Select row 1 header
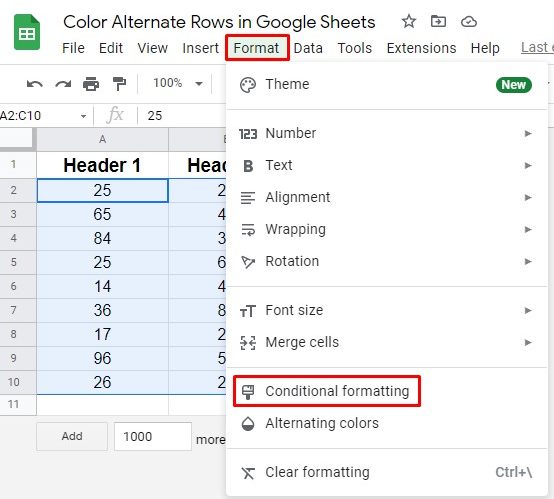The width and height of the screenshot is (554, 499). click(x=18, y=165)
